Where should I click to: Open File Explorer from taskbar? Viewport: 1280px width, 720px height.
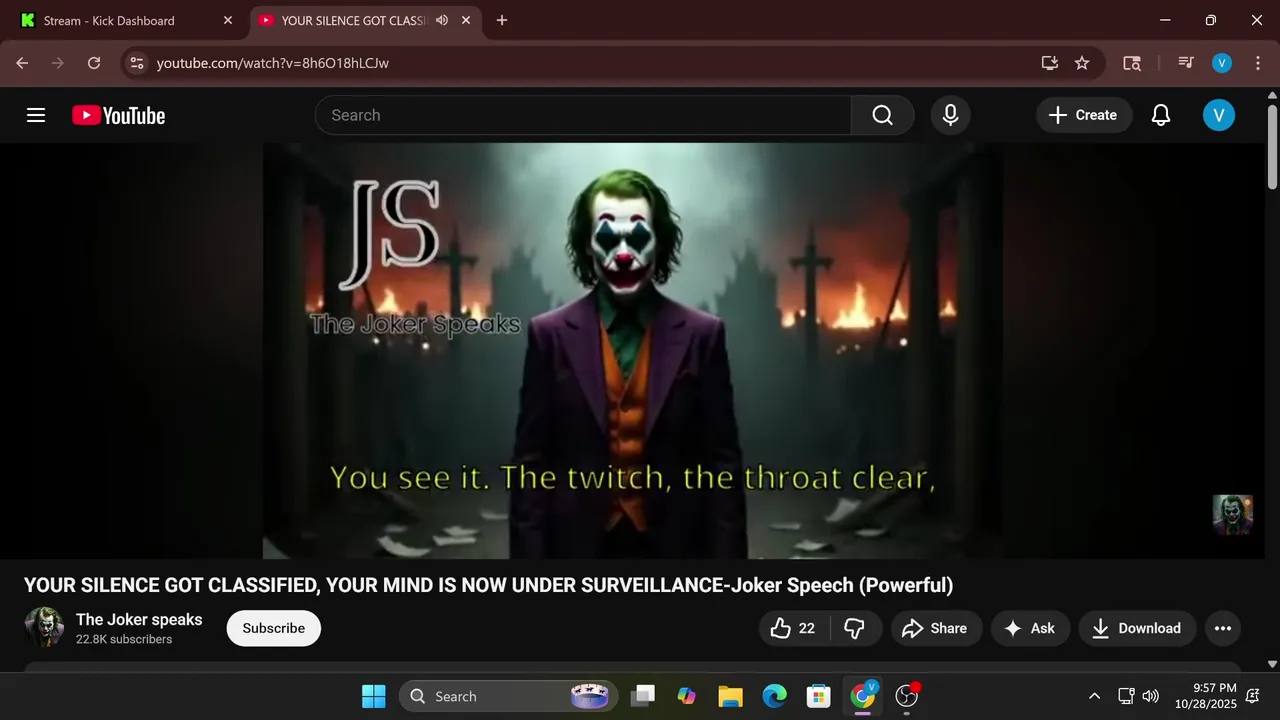(730, 696)
